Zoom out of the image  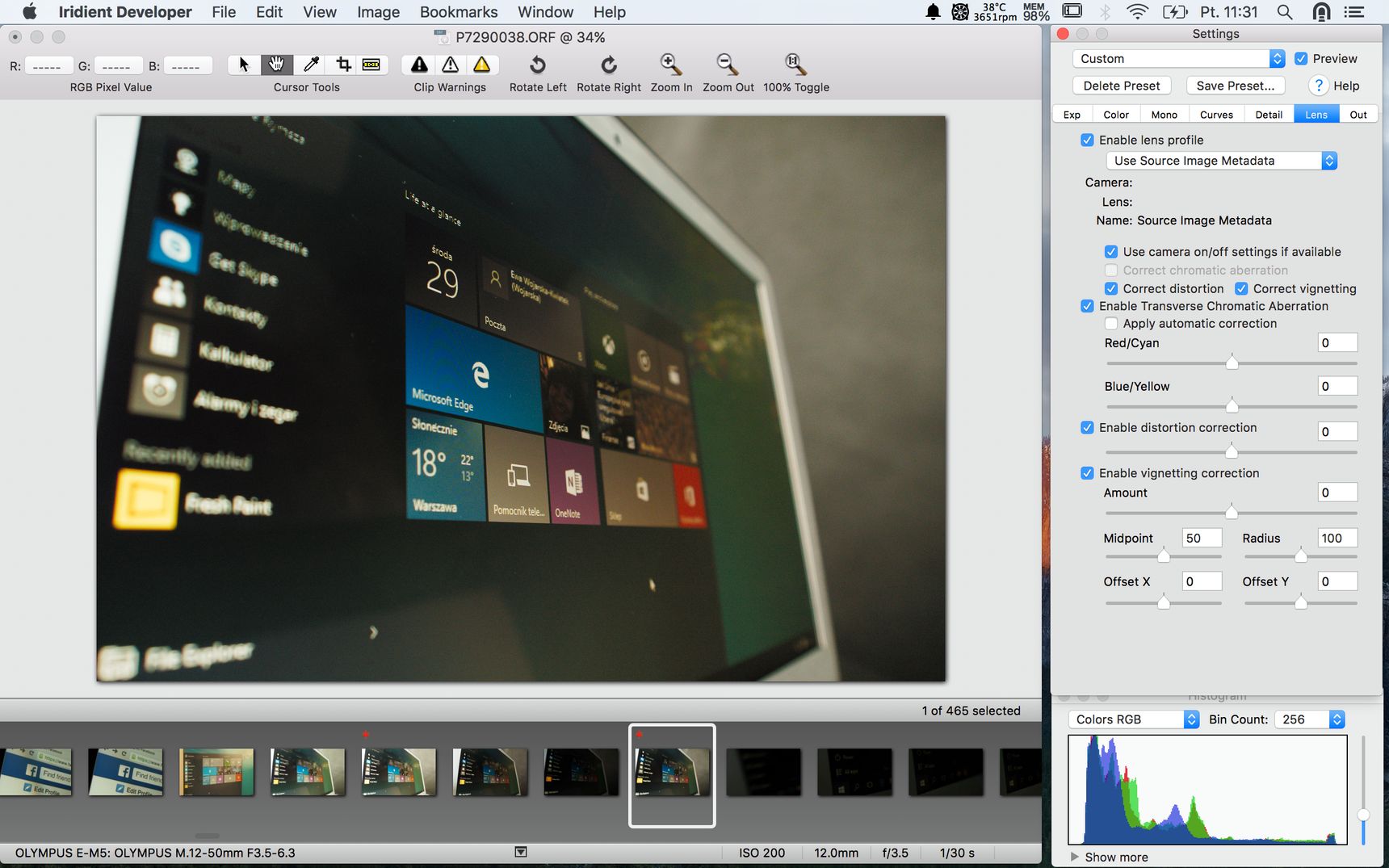[x=728, y=65]
